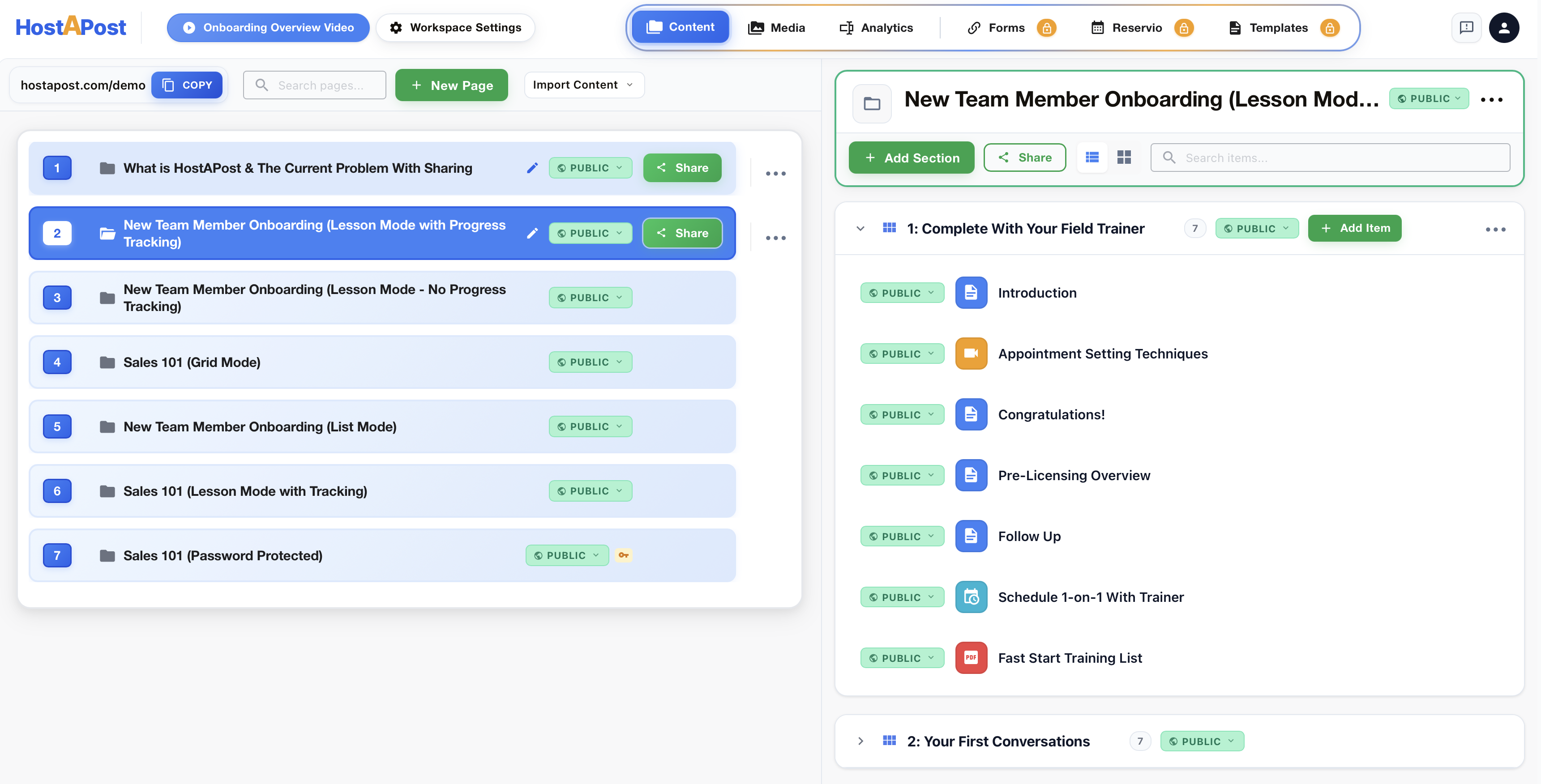The height and width of the screenshot is (784, 1541).
Task: Open the feedback message icon
Action: coord(1466,27)
